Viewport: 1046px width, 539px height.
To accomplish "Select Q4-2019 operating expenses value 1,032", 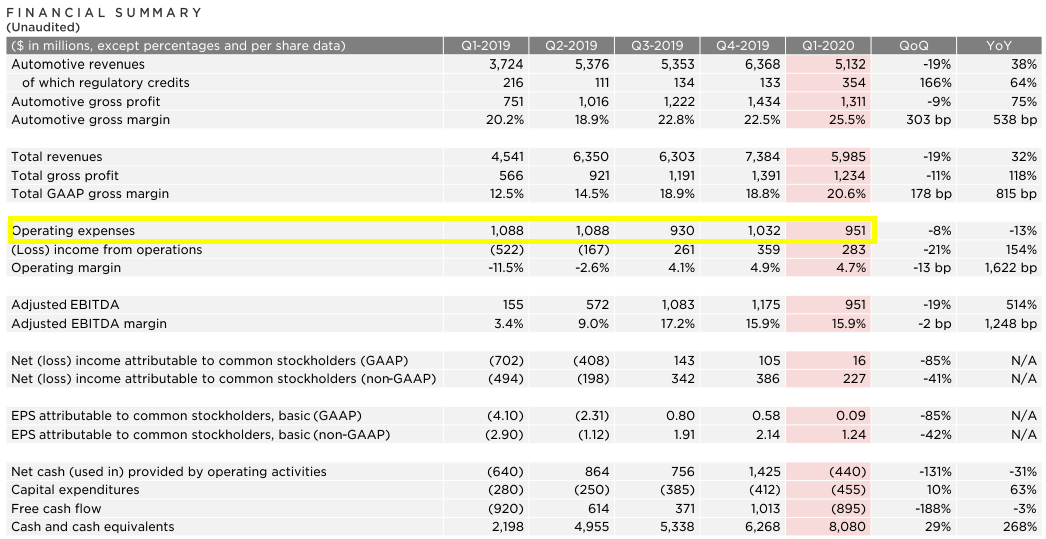I will click(x=764, y=231).
